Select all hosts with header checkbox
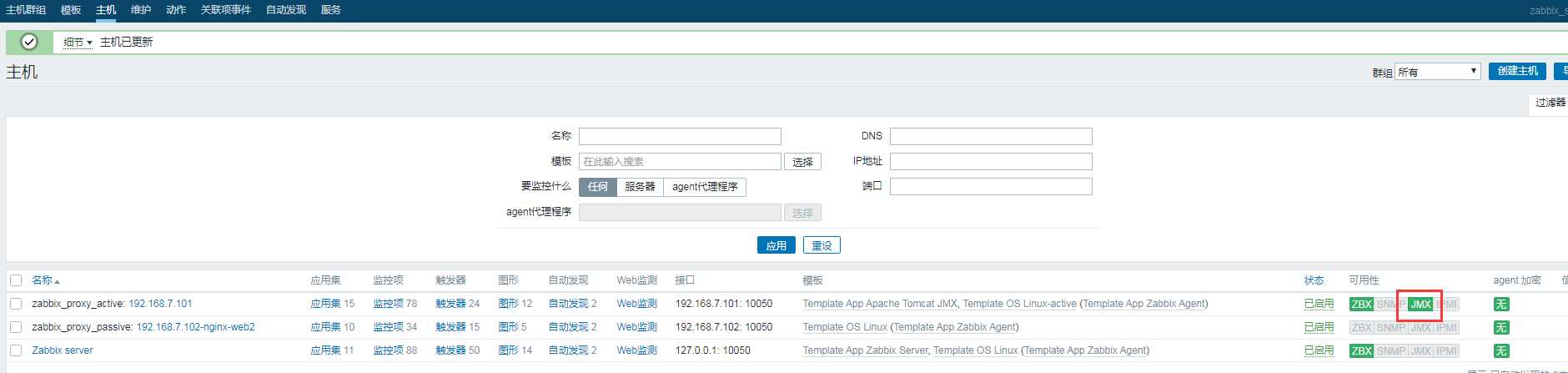 click(16, 280)
